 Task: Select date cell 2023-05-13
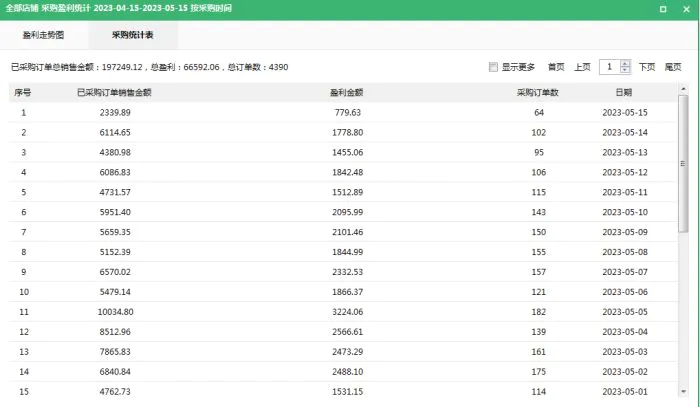625,152
